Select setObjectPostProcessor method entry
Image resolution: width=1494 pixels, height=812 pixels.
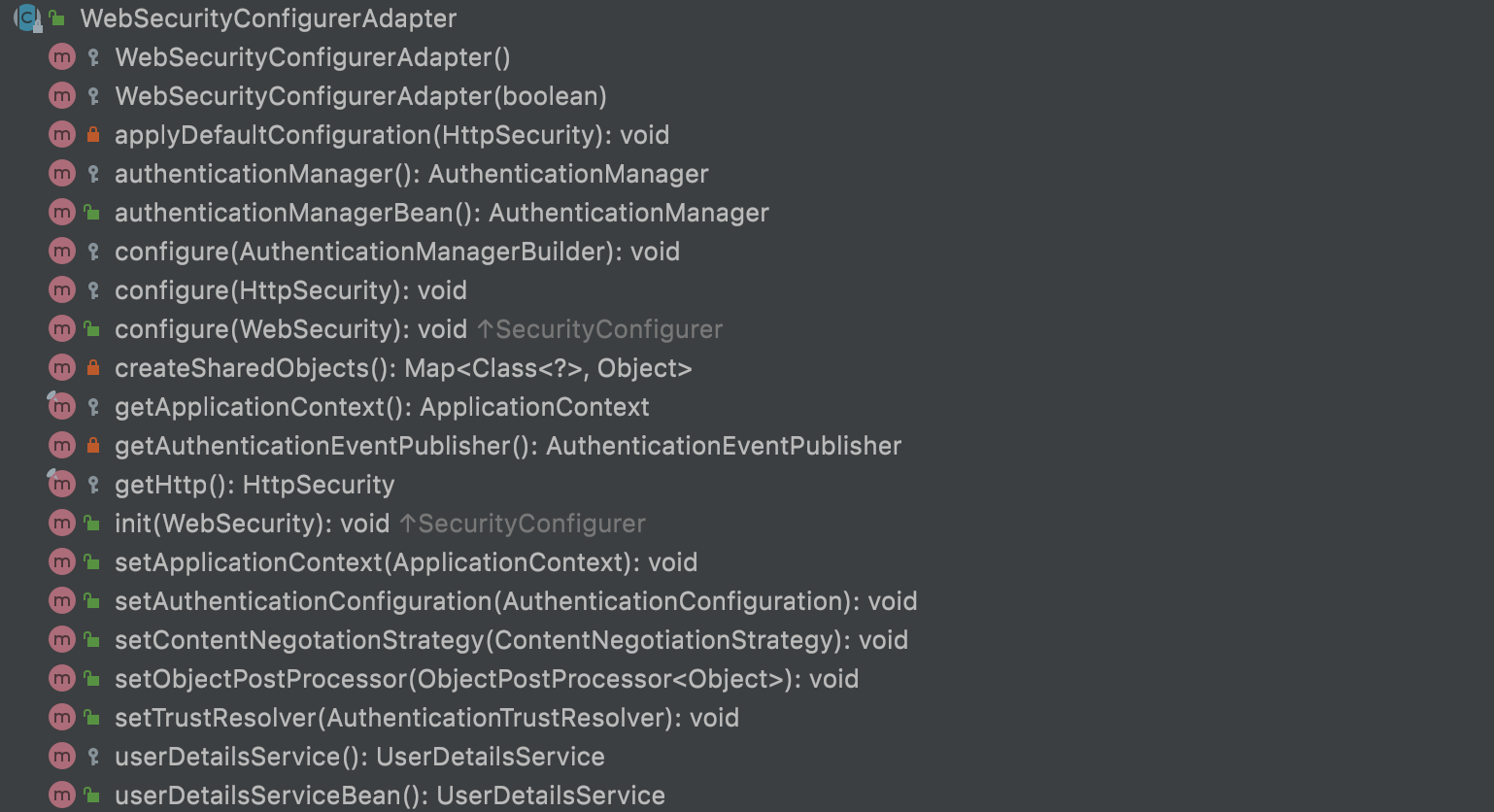pos(486,679)
